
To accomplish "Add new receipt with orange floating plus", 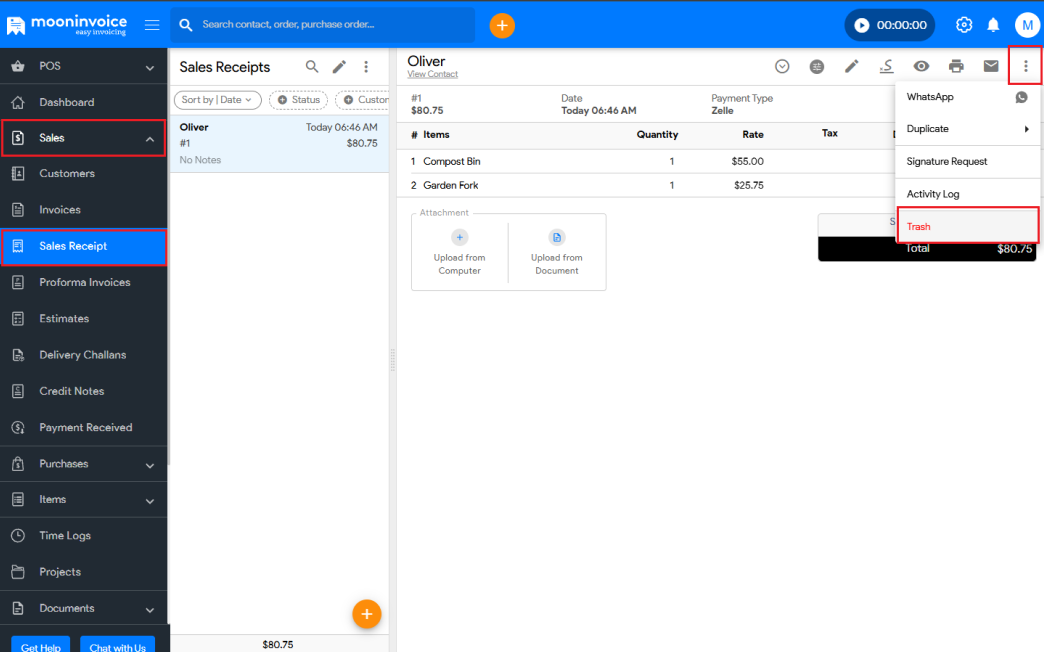I will pyautogui.click(x=367, y=614).
